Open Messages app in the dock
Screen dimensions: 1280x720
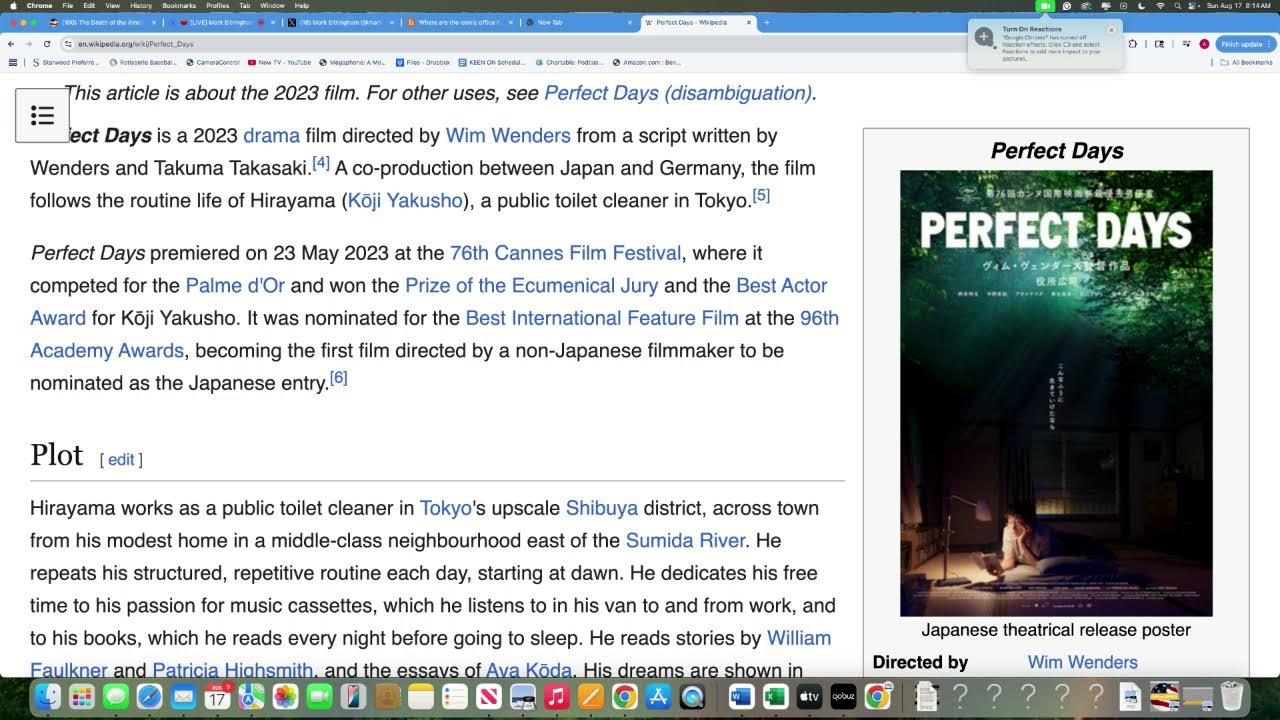[x=115, y=696]
